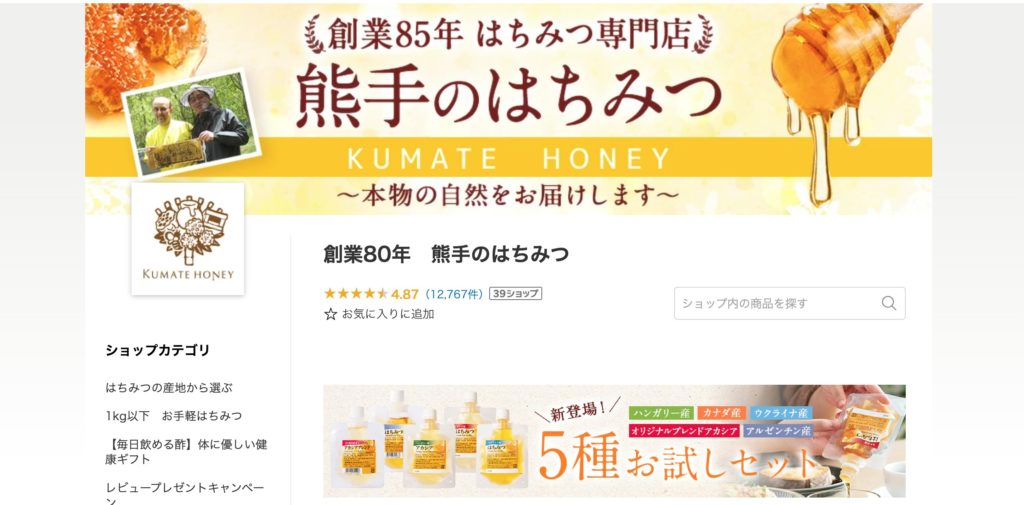This screenshot has width=1024, height=505.
Task: Click the beekeepers photo in banner
Action: coord(191,123)
